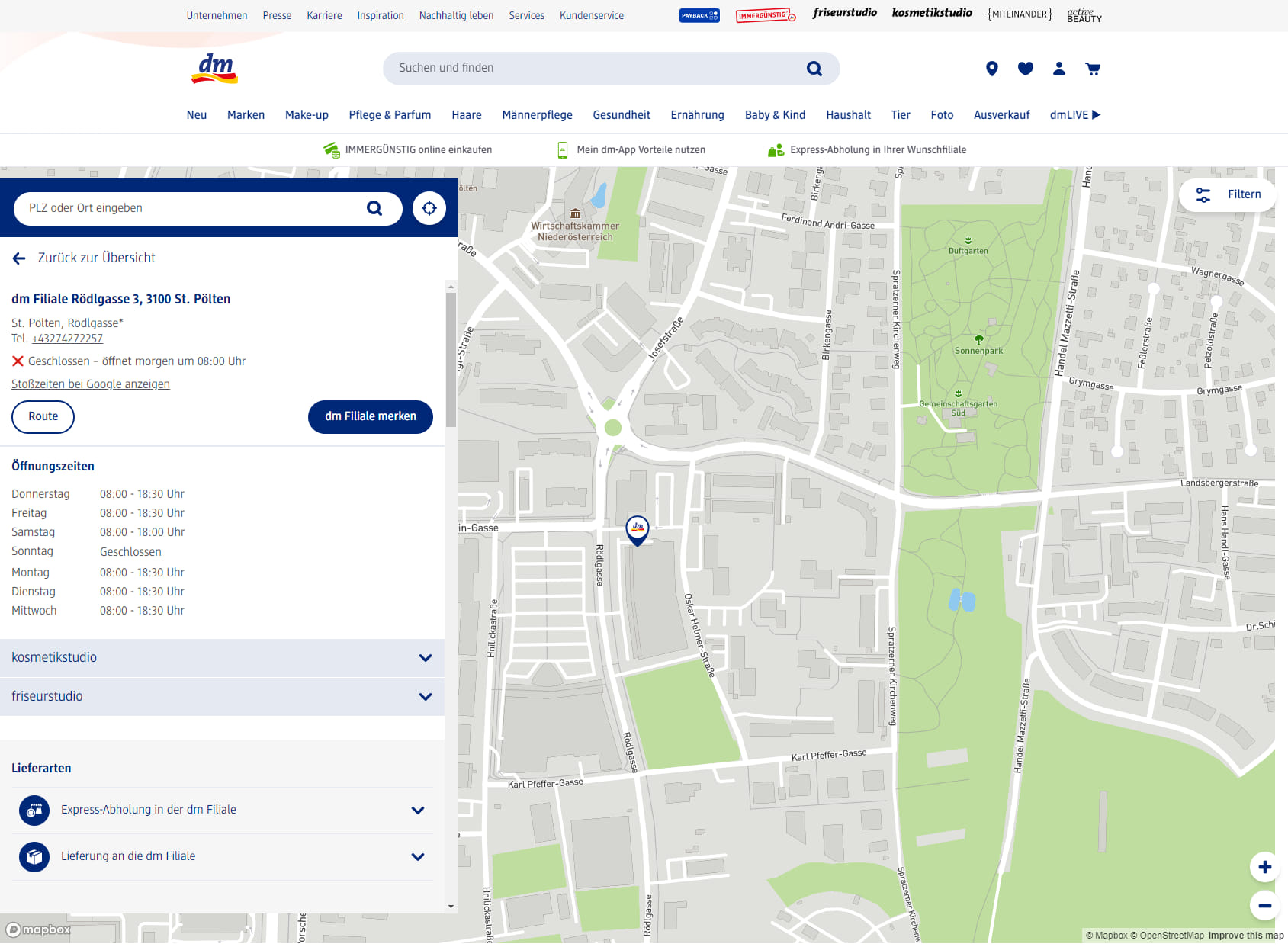The image size is (1288, 947).
Task: Open the Baby & Kind menu
Action: pyautogui.click(x=775, y=115)
